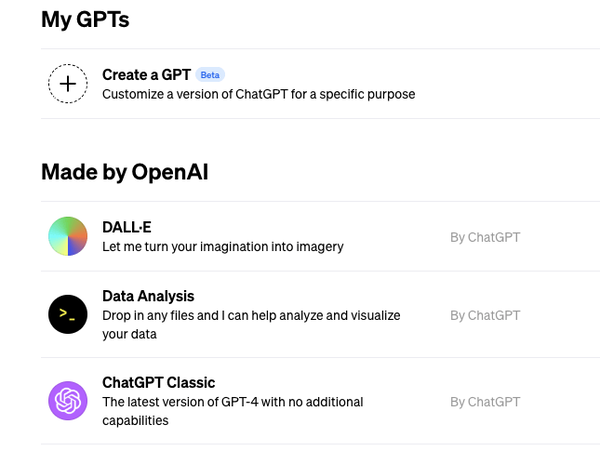Click 'your data' line under Data Analysis
The height and width of the screenshot is (451, 600).
click(129, 334)
